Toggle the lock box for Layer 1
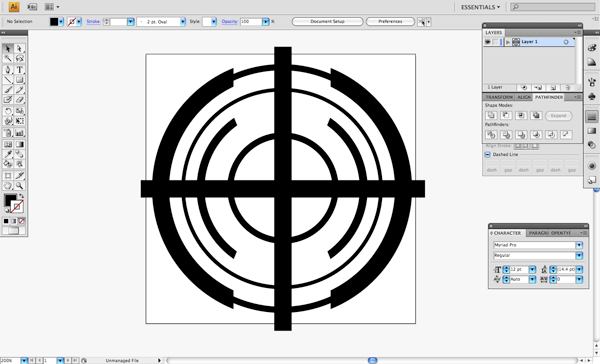The height and width of the screenshot is (364, 600). tap(496, 42)
